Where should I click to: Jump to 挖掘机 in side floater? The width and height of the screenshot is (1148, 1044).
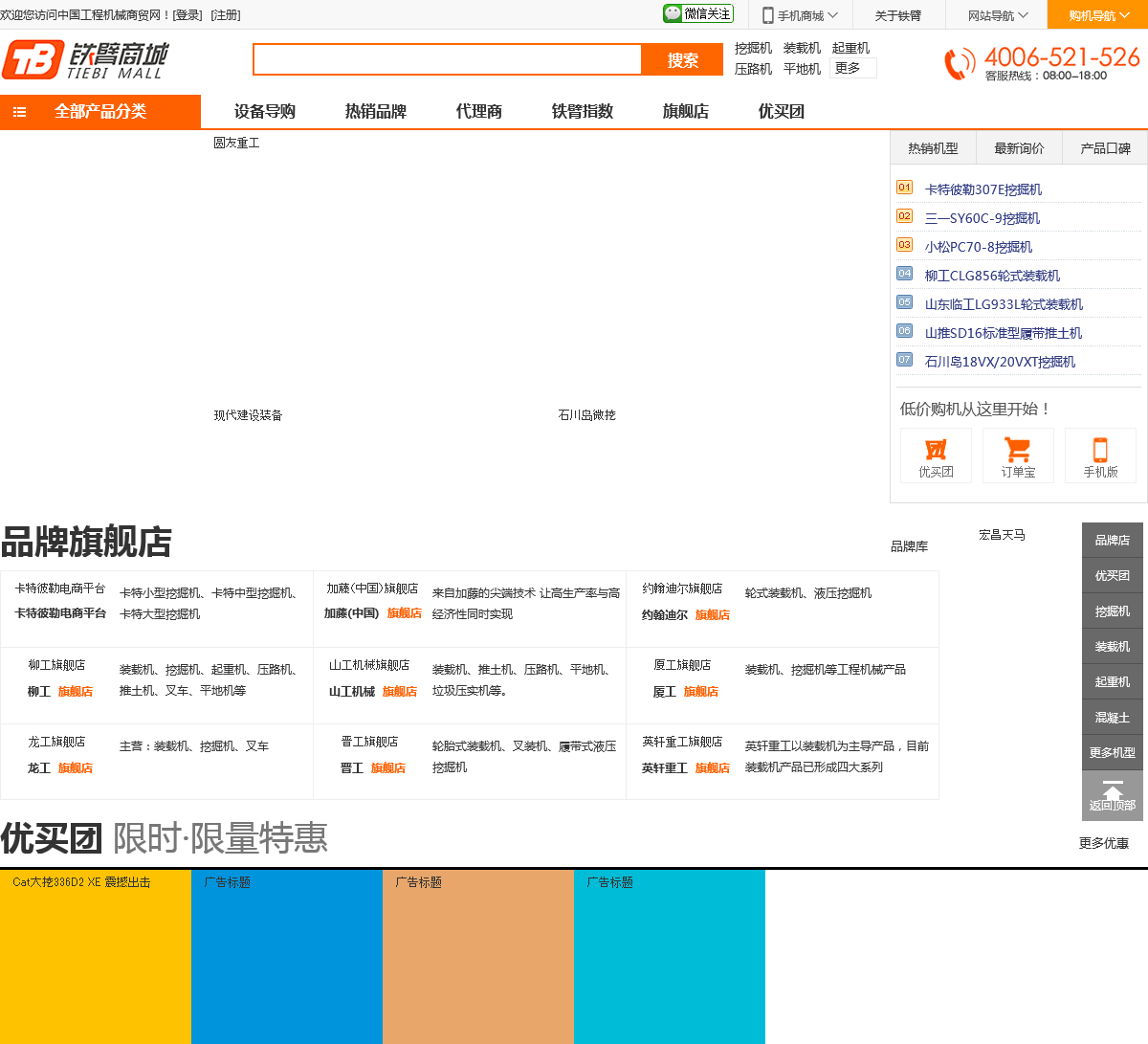(x=1113, y=611)
